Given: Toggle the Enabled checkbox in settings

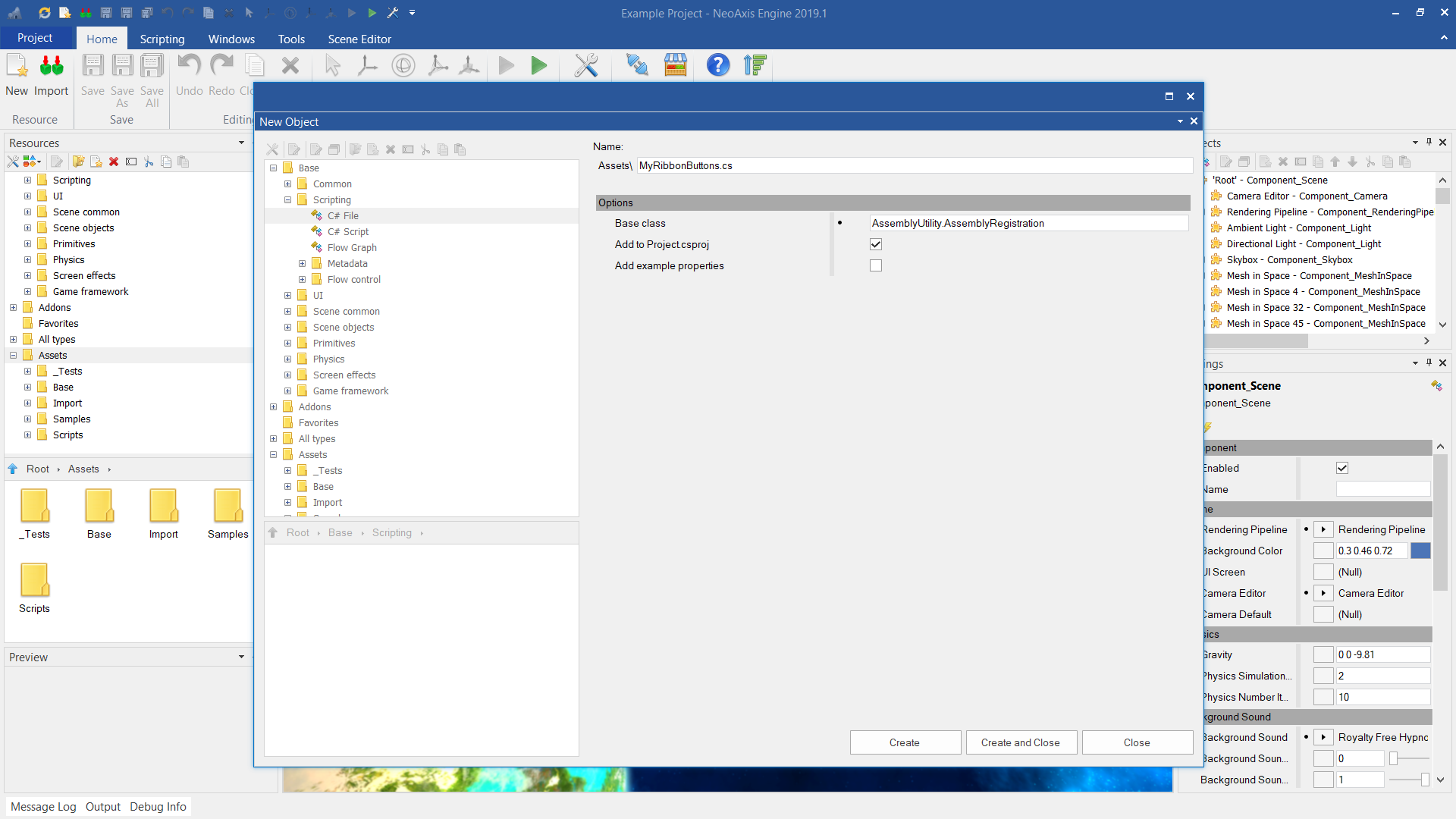Looking at the screenshot, I should (x=1342, y=468).
